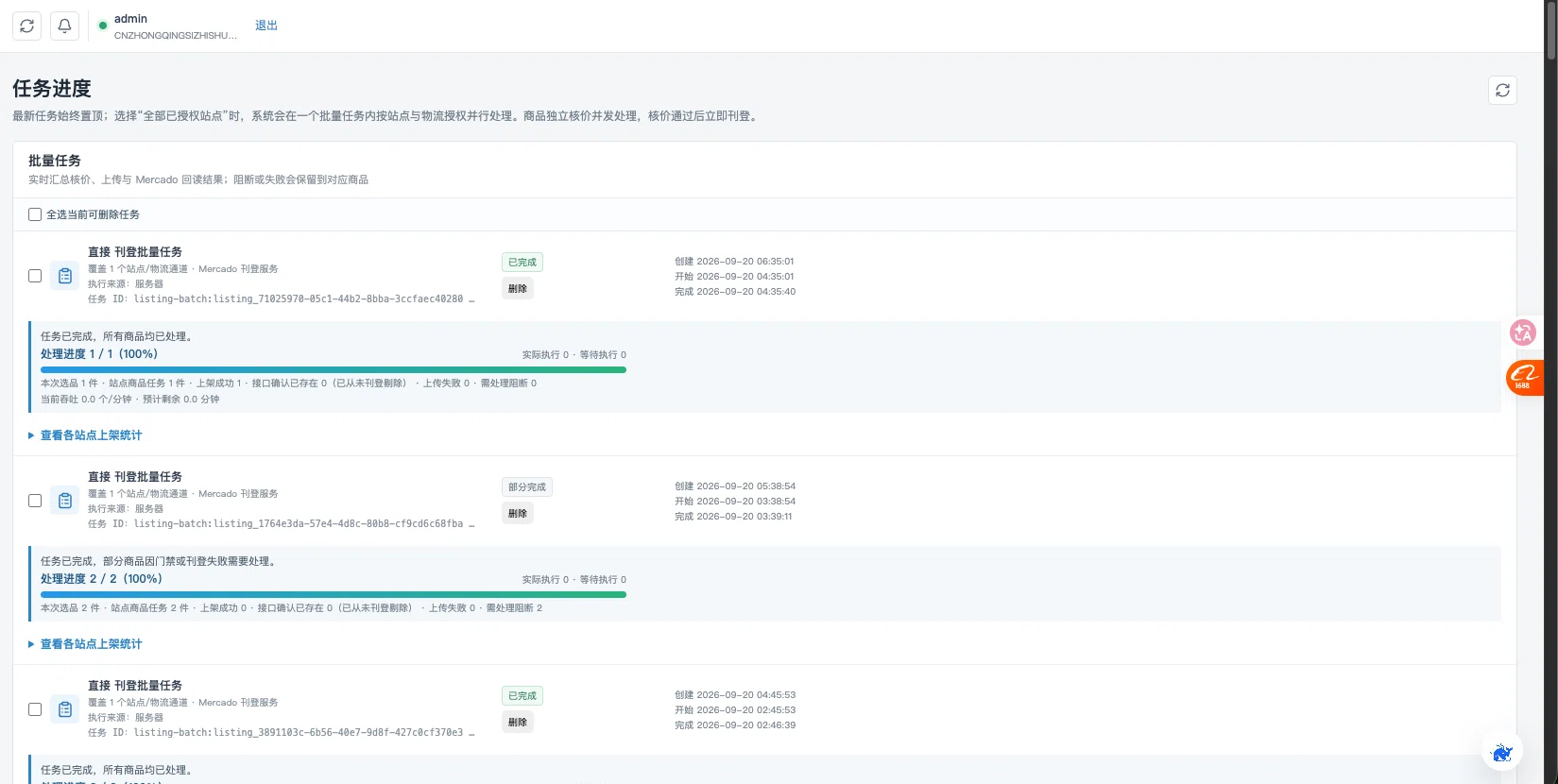Click the 批量任务 section title

(55, 161)
